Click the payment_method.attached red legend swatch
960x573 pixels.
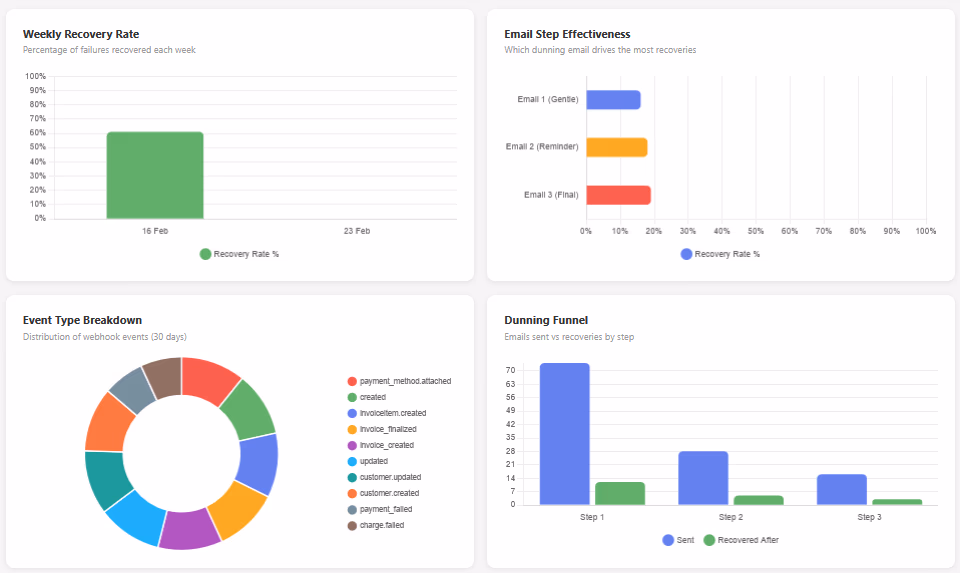click(352, 381)
